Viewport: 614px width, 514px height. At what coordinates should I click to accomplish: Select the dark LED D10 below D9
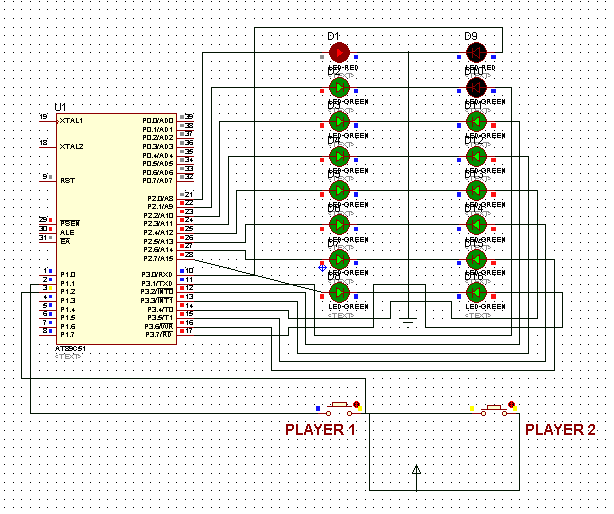tap(476, 87)
